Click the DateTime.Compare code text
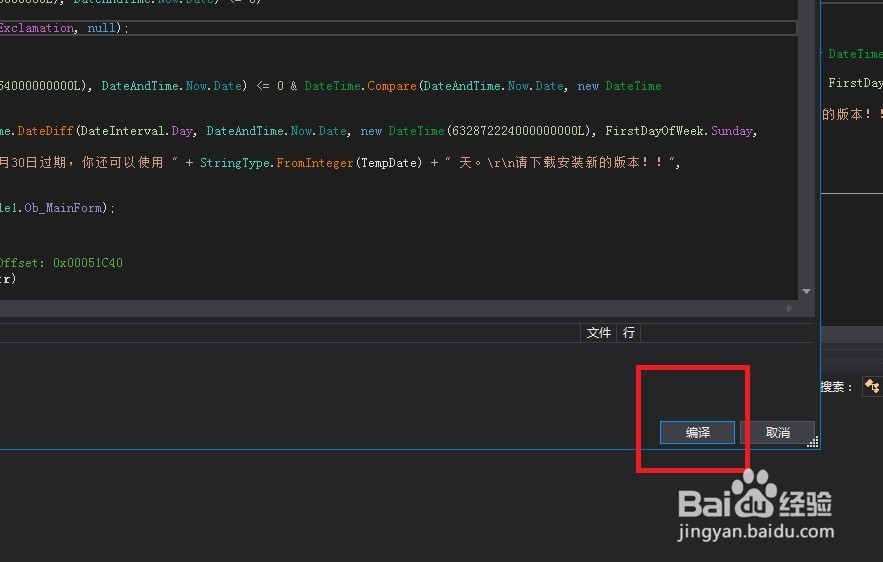Image resolution: width=883 pixels, height=562 pixels. tap(360, 86)
